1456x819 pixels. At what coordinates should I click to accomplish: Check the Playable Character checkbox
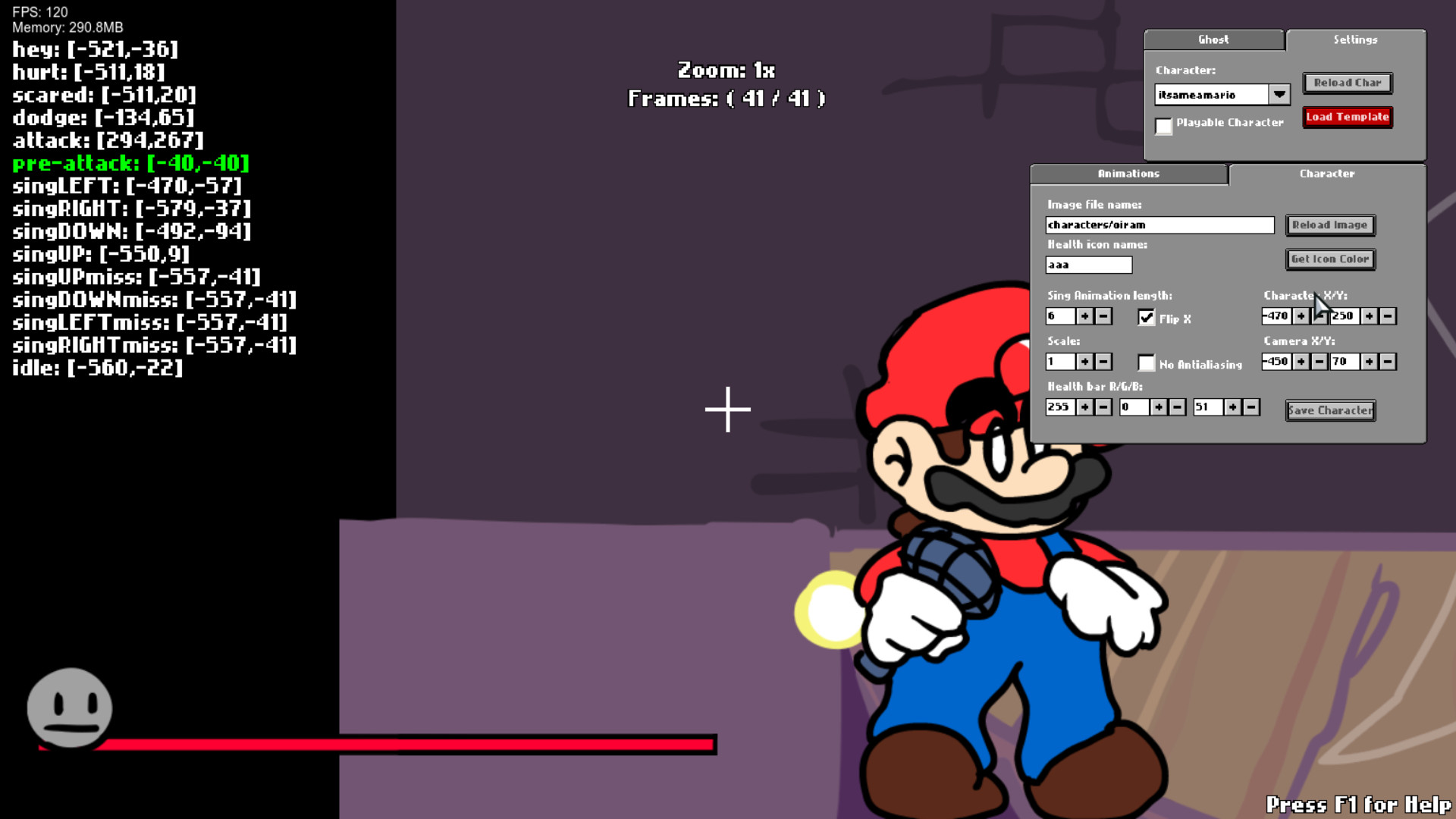[1163, 127]
